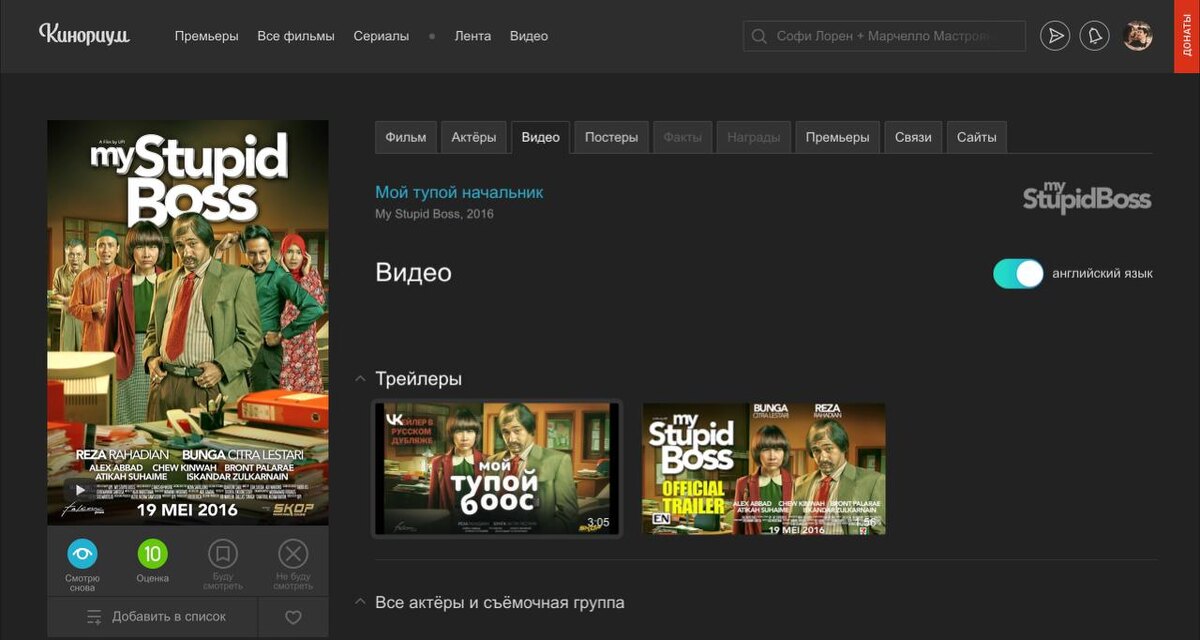Open Лента in top navigation
This screenshot has width=1200, height=640.
[x=473, y=36]
